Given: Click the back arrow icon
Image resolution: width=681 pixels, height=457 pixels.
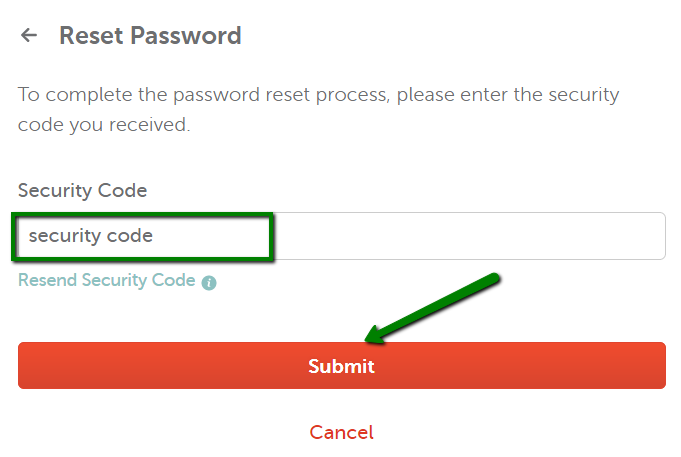Looking at the screenshot, I should 29,36.
